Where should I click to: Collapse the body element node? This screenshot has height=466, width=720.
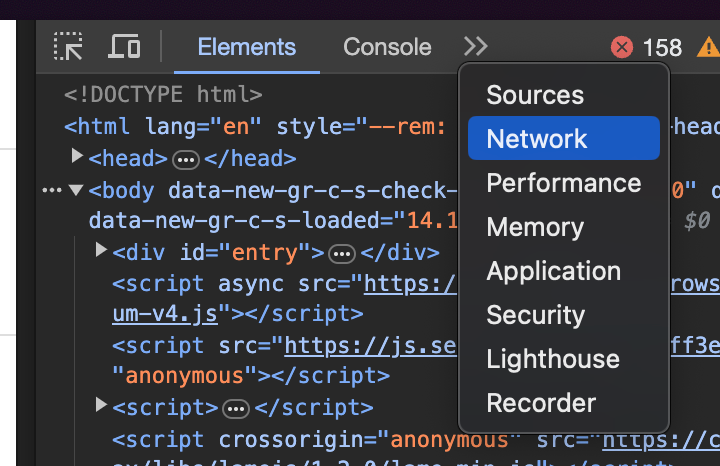pyautogui.click(x=76, y=189)
